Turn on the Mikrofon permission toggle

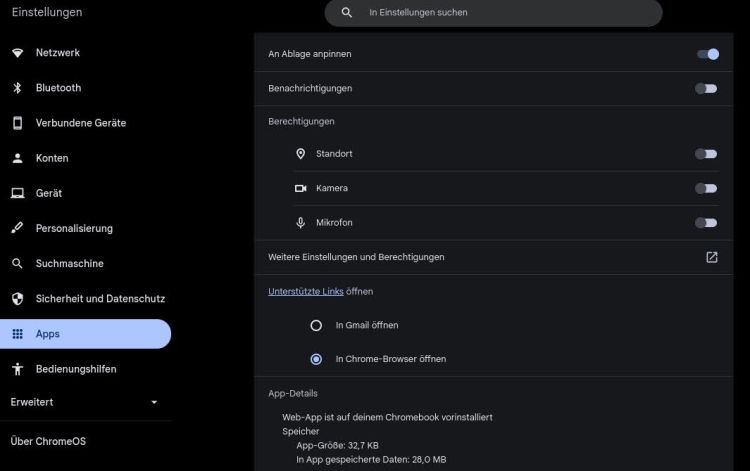[x=706, y=223]
